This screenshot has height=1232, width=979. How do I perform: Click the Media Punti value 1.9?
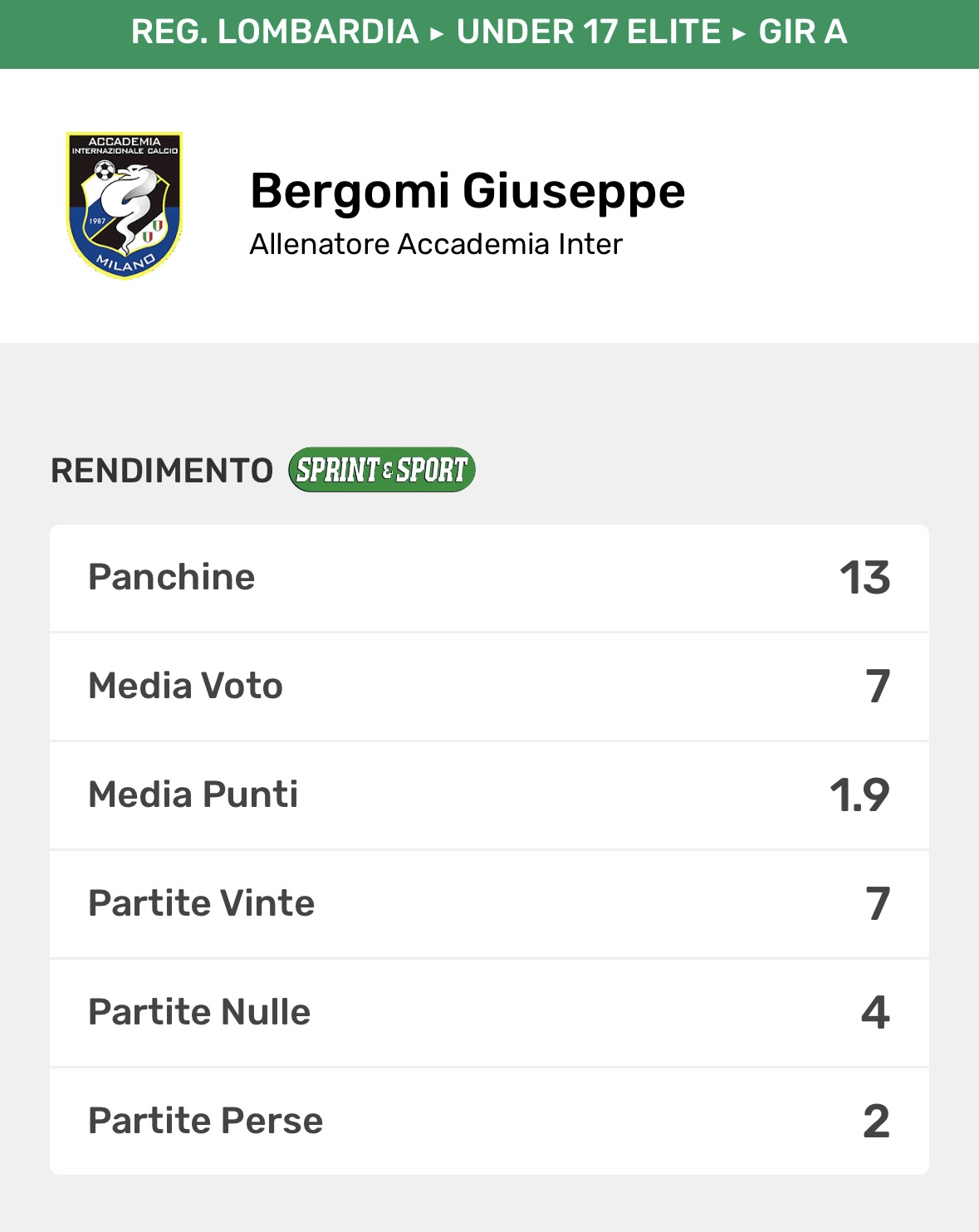coord(859,795)
